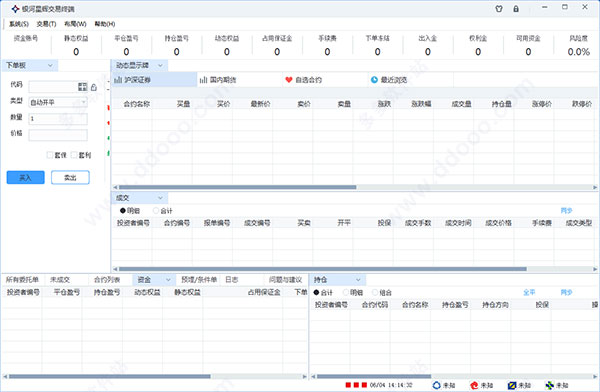Expand the 持仓 panel dropdown
600x392 pixels.
coord(358,280)
